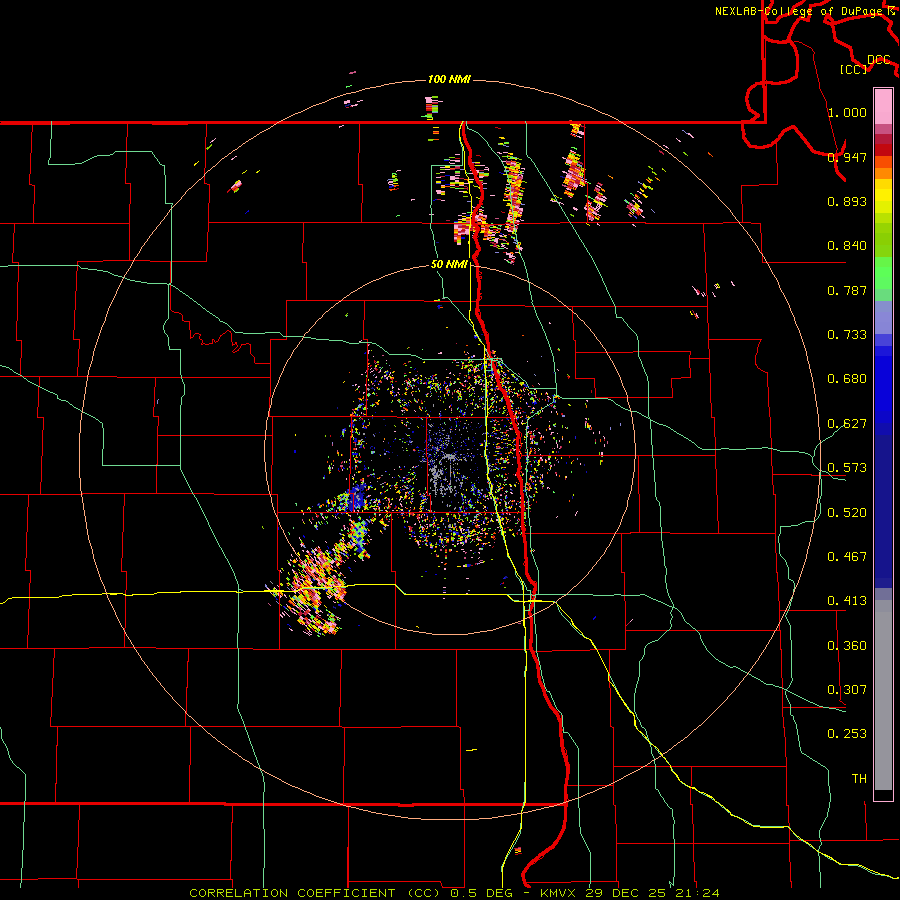Click the TH threshold label
Screen dimensions: 900x900
pyautogui.click(x=859, y=779)
